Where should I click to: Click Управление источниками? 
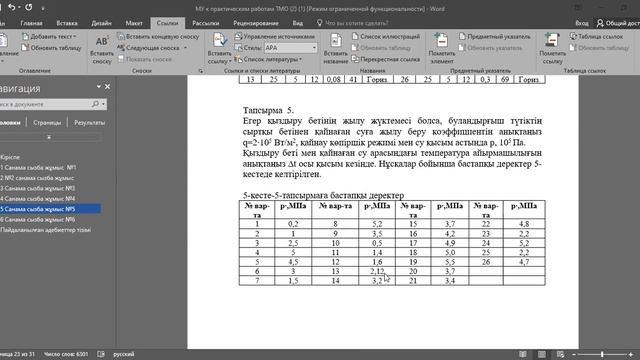coord(275,36)
